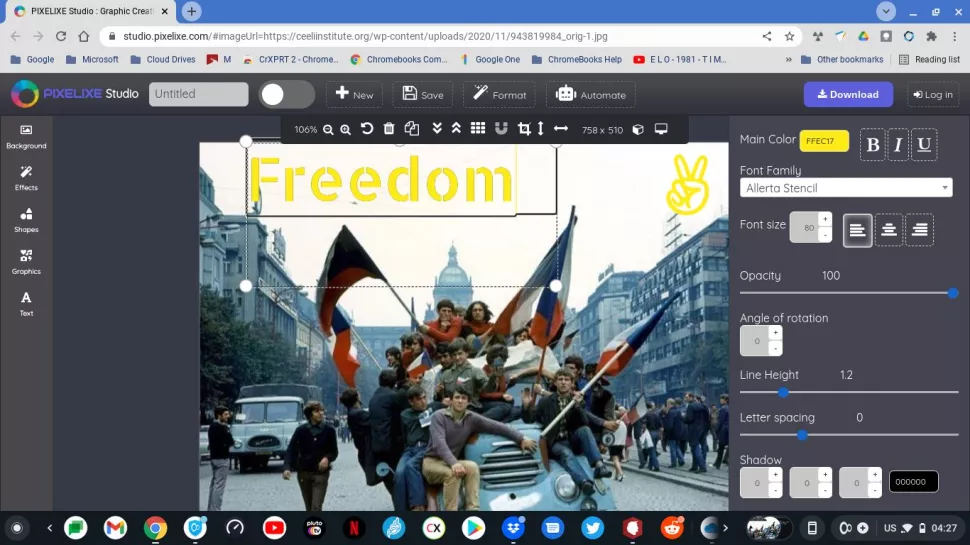
Task: Toggle the magnet snapping icon
Action: [501, 129]
